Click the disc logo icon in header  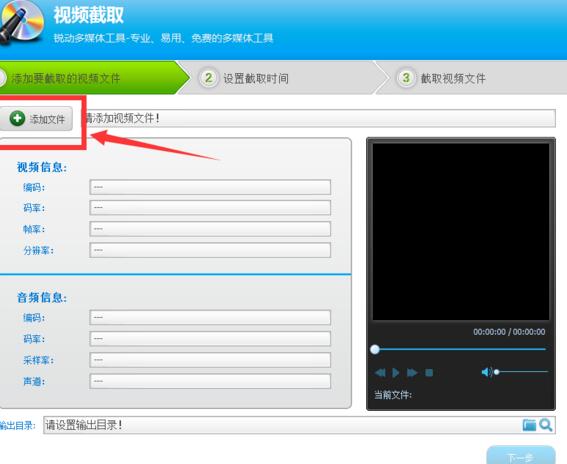point(21,22)
